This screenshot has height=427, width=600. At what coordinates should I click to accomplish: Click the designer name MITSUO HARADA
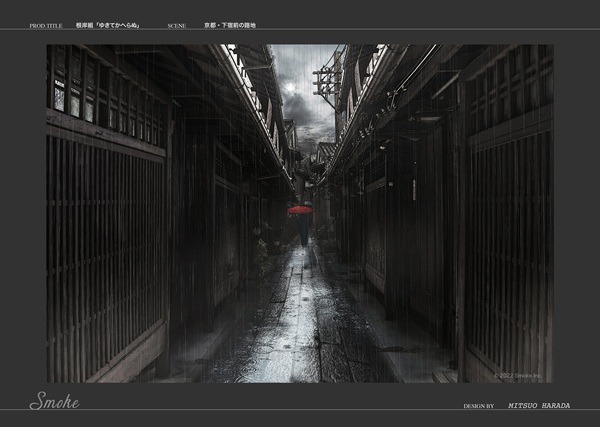point(537,406)
